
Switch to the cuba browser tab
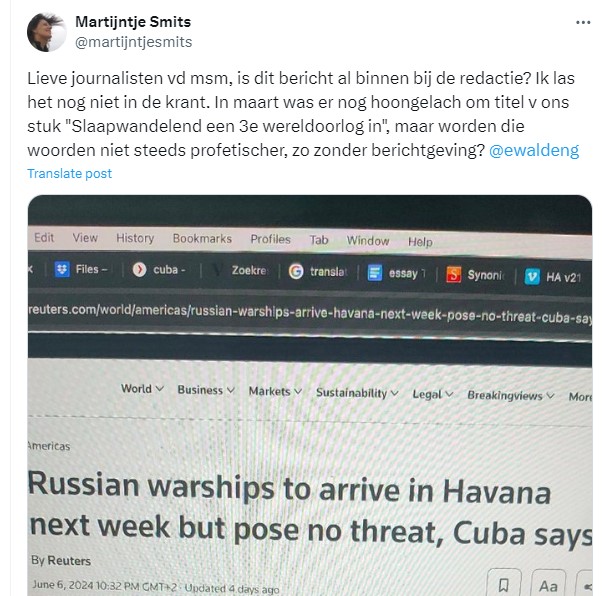point(161,269)
